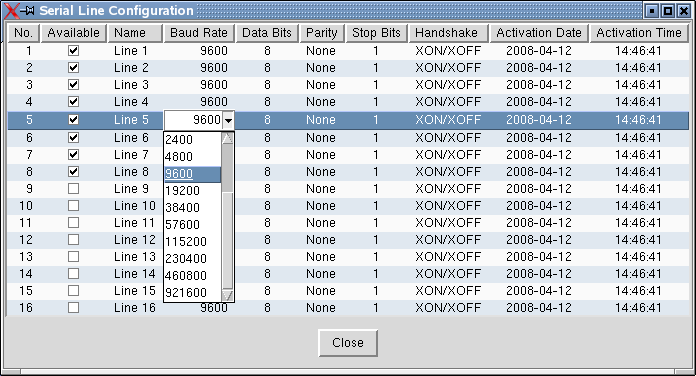Click Parity None cell for Line 9
This screenshot has width=696, height=376.
[322, 189]
